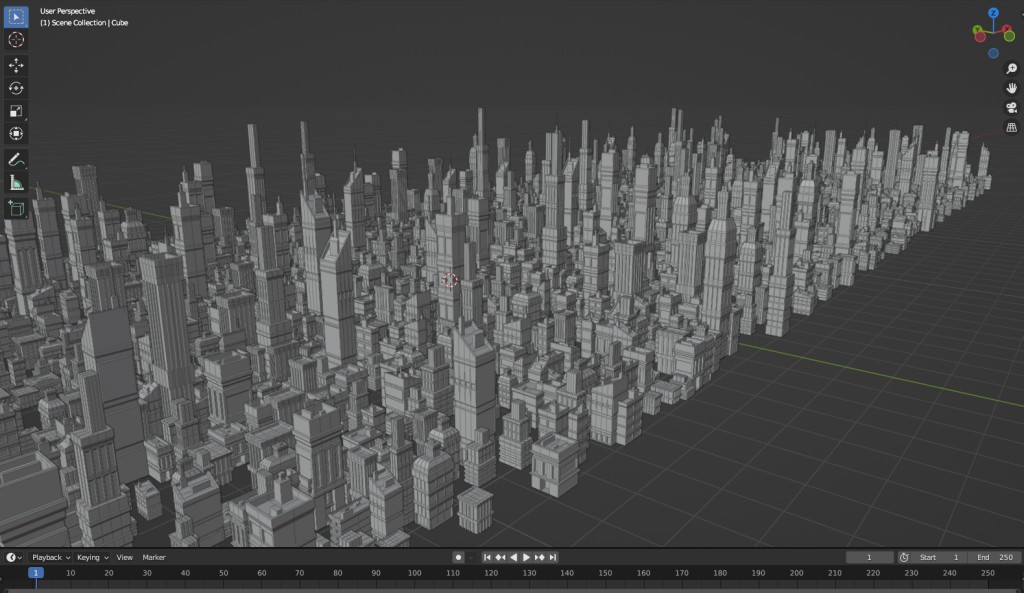The image size is (1024, 593).
Task: Select the Move tool
Action: coord(16,65)
